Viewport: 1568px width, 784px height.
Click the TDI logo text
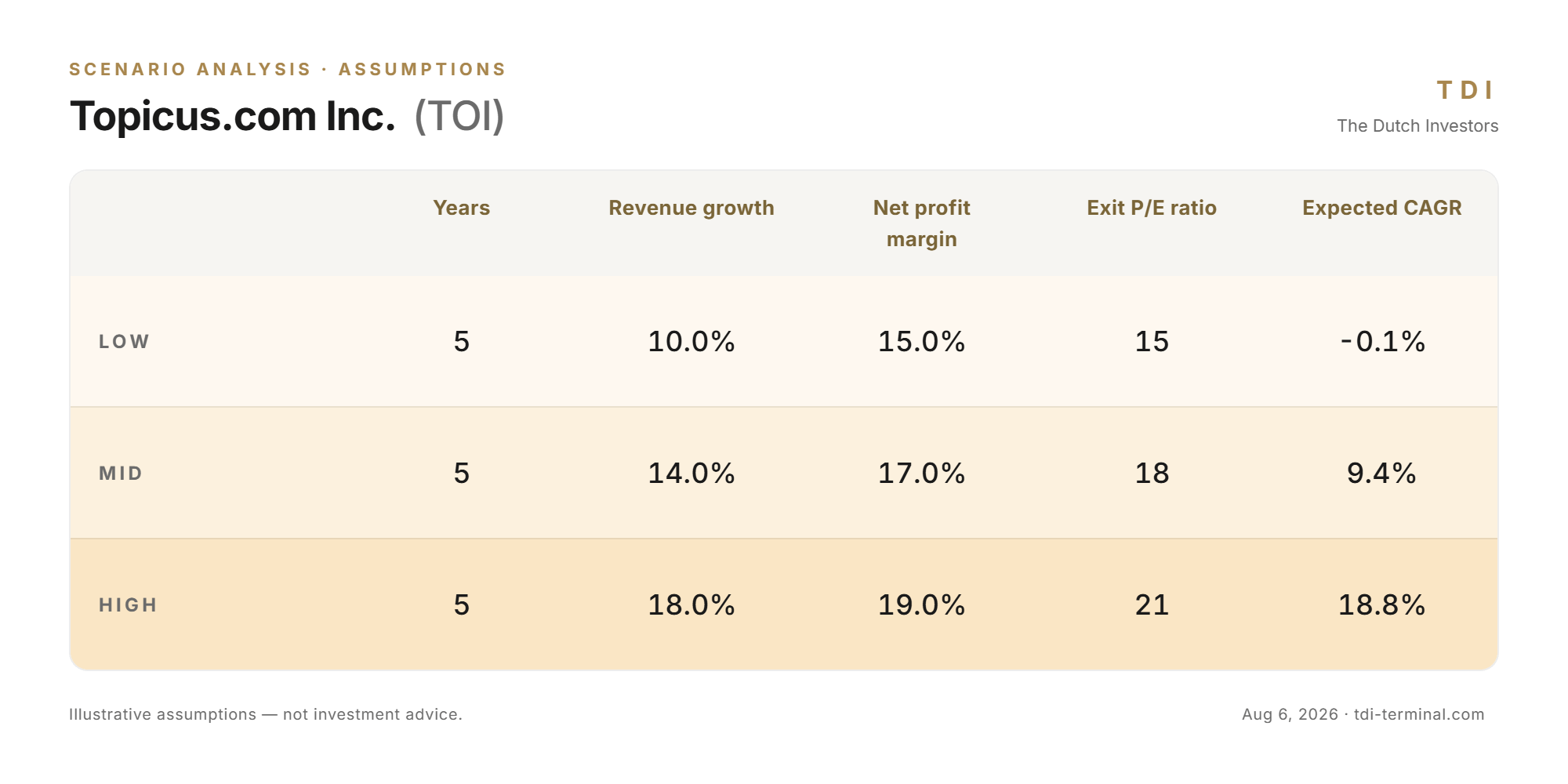1465,90
